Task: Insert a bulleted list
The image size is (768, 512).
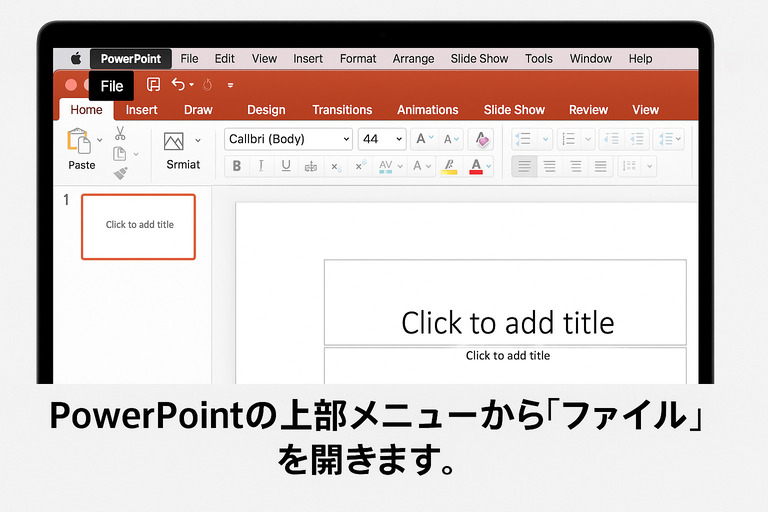Action: (523, 139)
